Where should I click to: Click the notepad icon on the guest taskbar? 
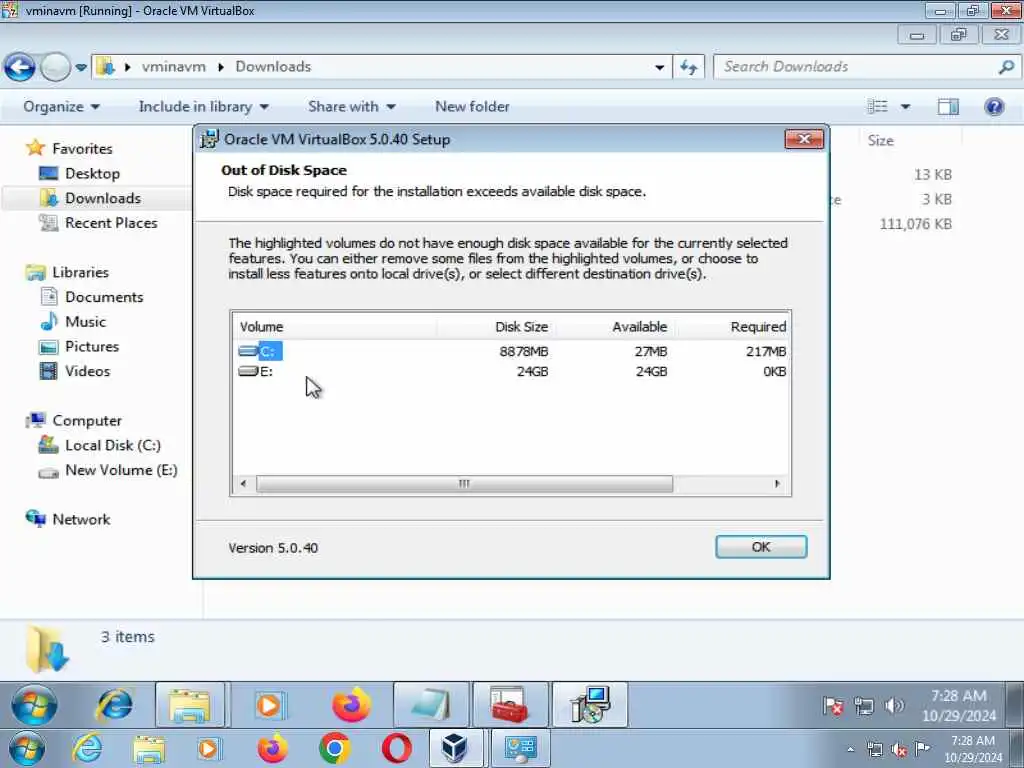(x=431, y=705)
